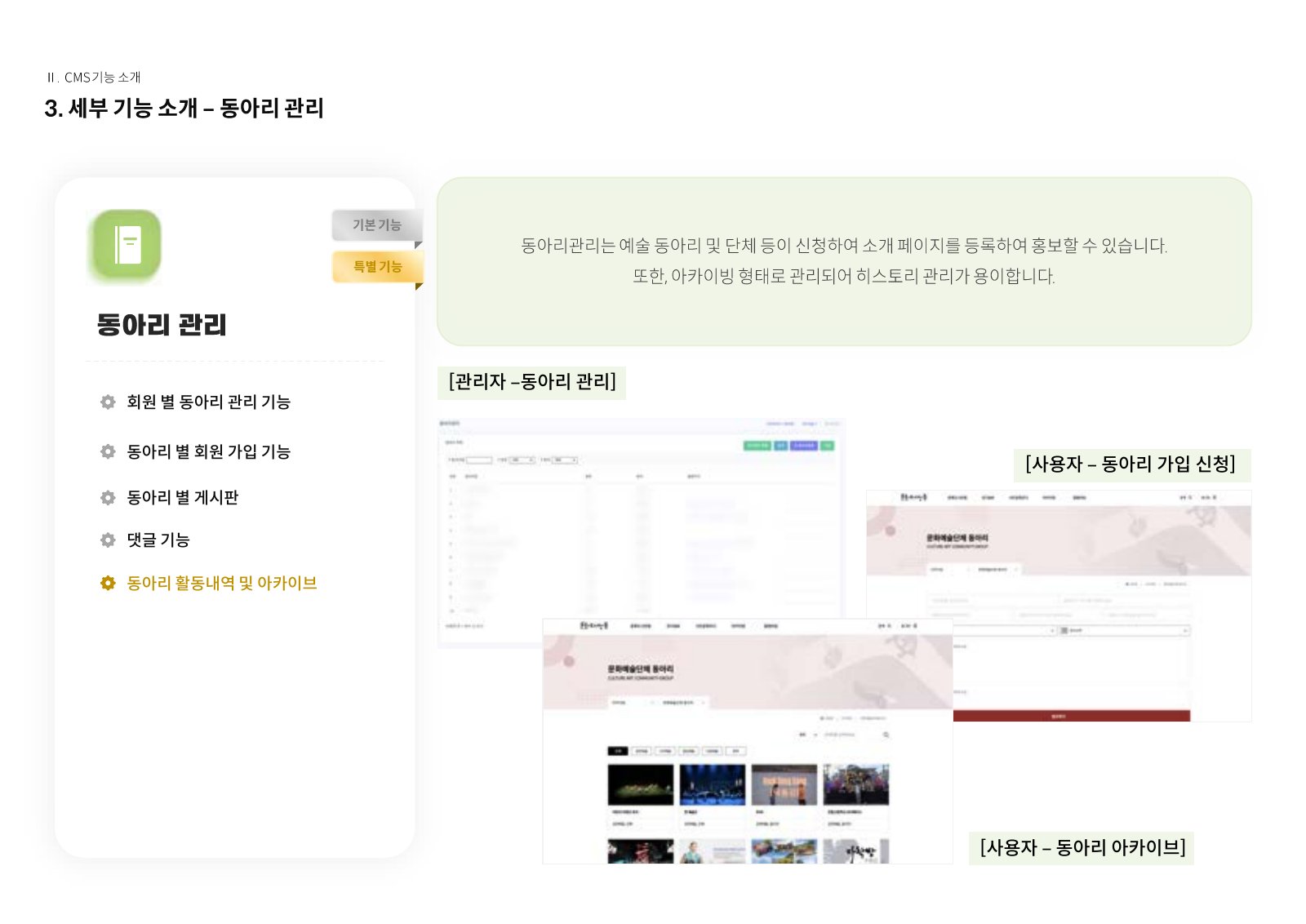Click the gear icon beside 동아리 별 회원 가입 기능

(x=108, y=451)
